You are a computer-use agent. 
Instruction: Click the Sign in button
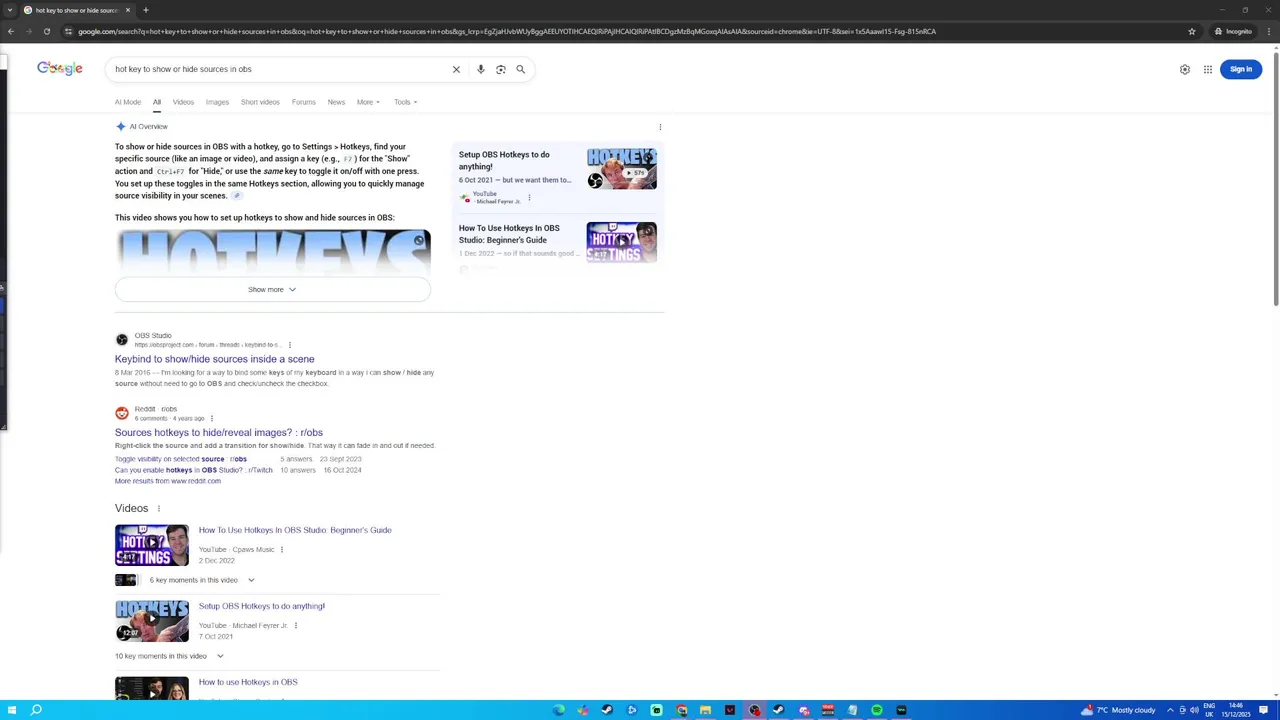click(1241, 69)
